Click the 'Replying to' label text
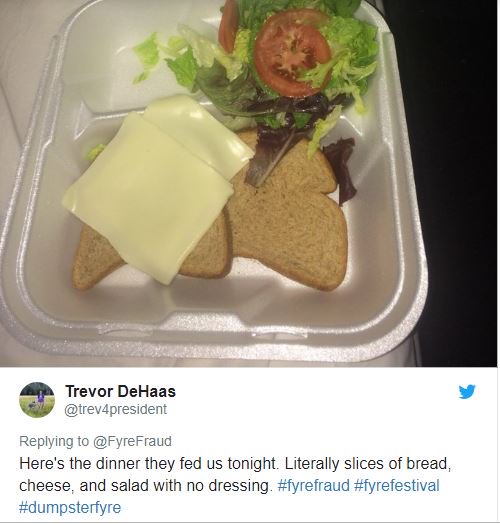The width and height of the screenshot is (500, 524). [x=54, y=441]
